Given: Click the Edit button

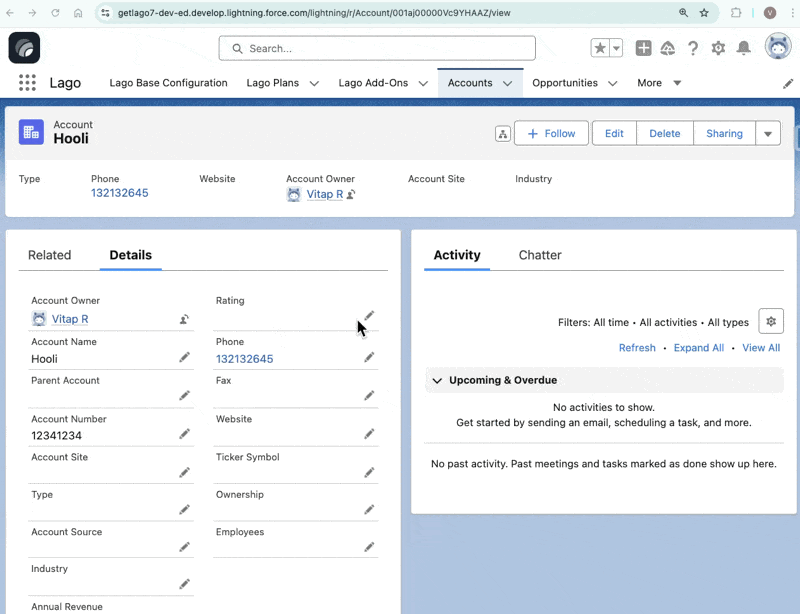Looking at the screenshot, I should 614,133.
